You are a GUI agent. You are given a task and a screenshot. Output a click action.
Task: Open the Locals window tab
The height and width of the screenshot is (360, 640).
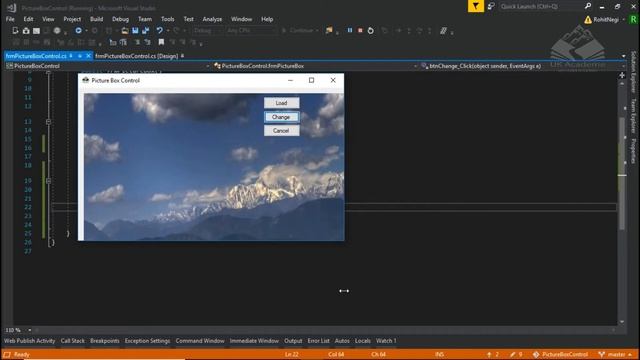[362, 341]
